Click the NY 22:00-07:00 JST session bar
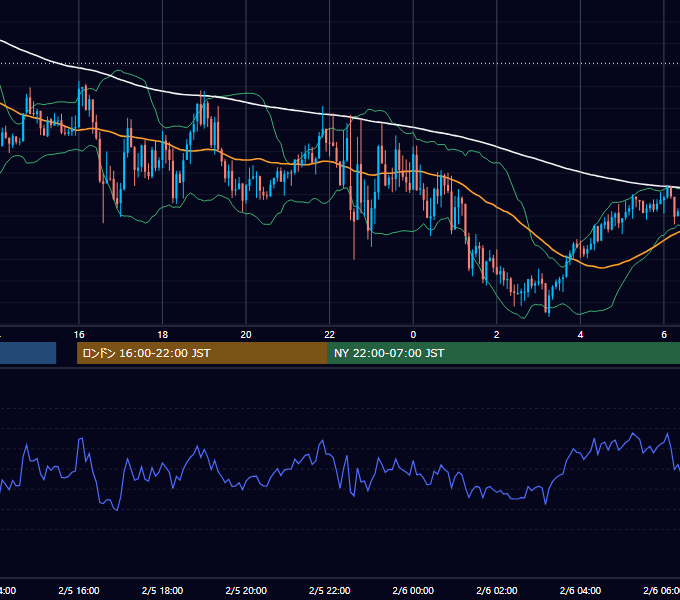680x600 pixels. pos(503,353)
